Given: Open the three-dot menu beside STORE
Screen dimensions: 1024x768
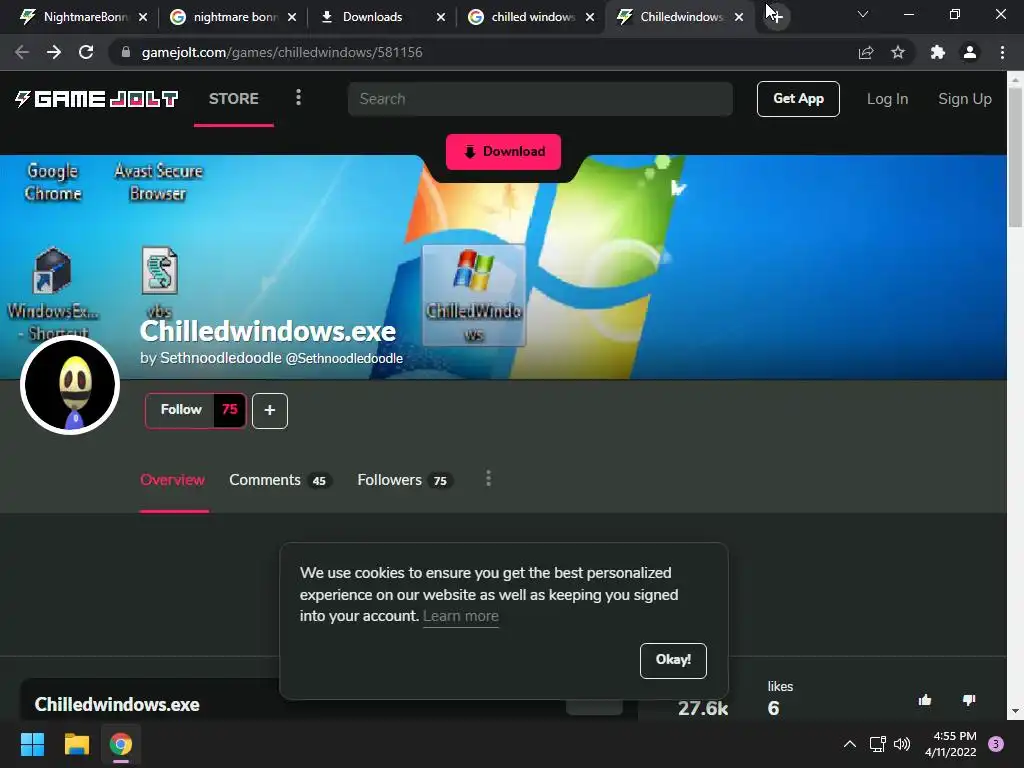Looking at the screenshot, I should (x=298, y=98).
